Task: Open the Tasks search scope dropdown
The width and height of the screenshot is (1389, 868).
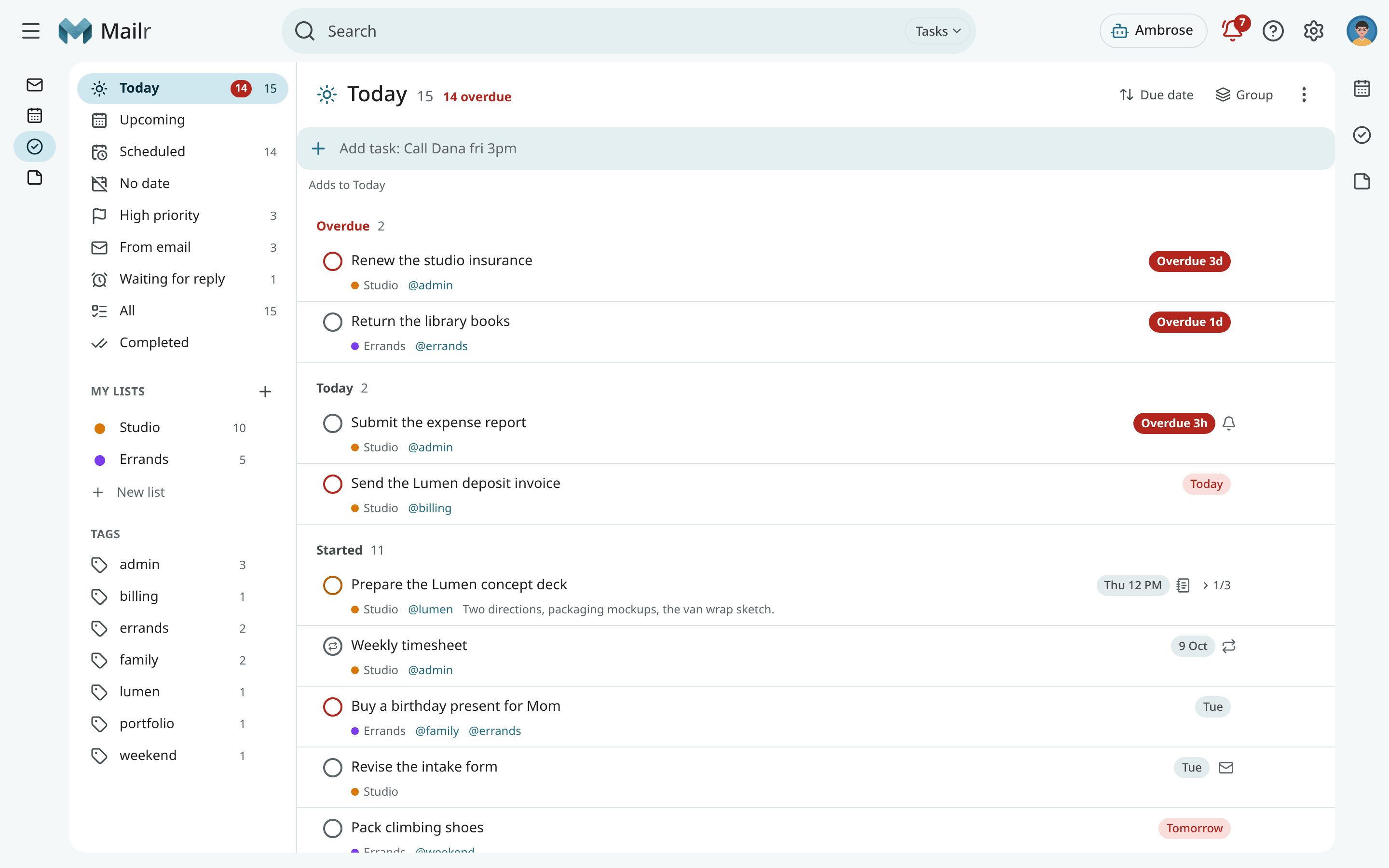Action: pos(937,31)
